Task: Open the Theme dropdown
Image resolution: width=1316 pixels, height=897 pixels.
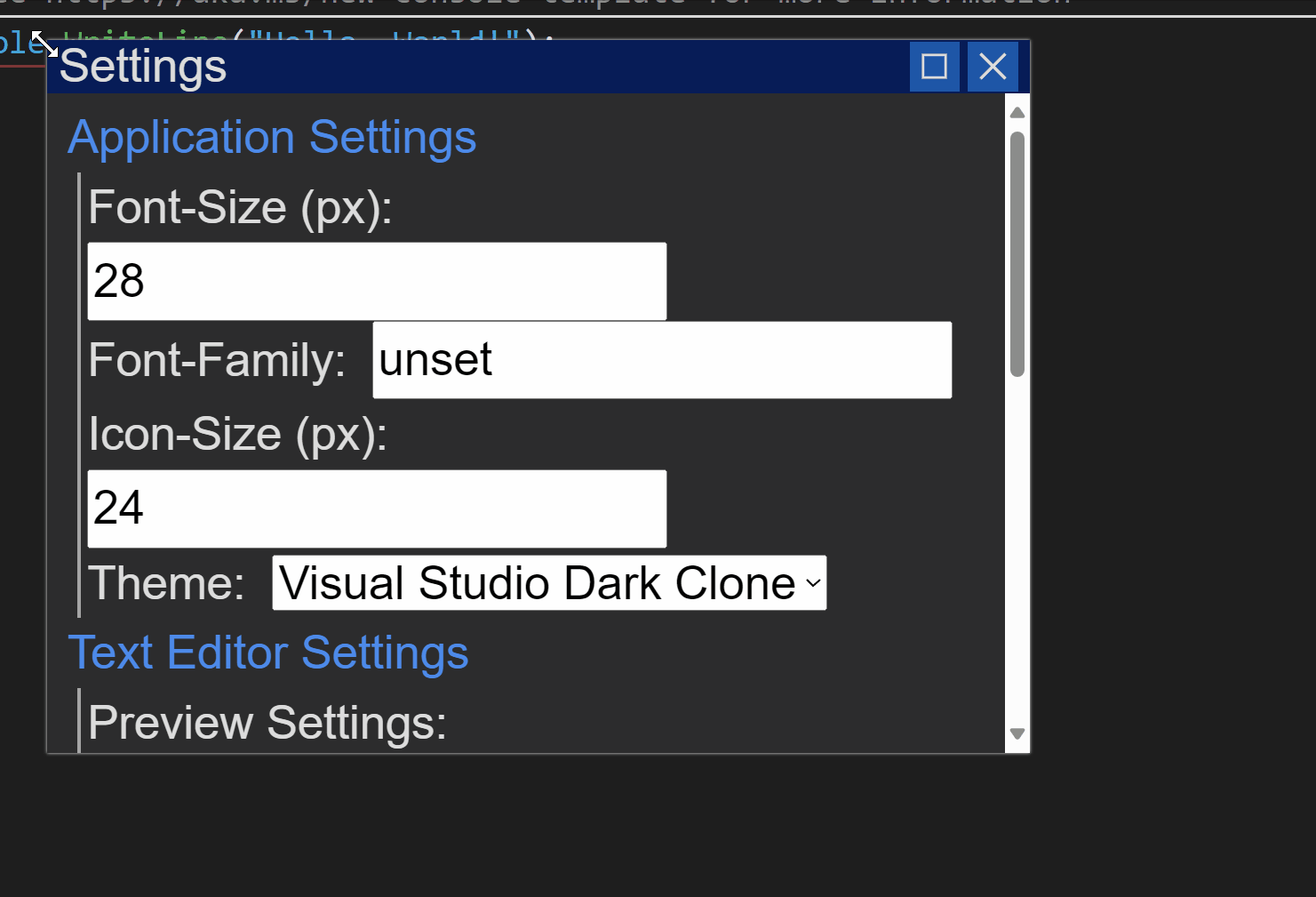Action: click(x=548, y=582)
